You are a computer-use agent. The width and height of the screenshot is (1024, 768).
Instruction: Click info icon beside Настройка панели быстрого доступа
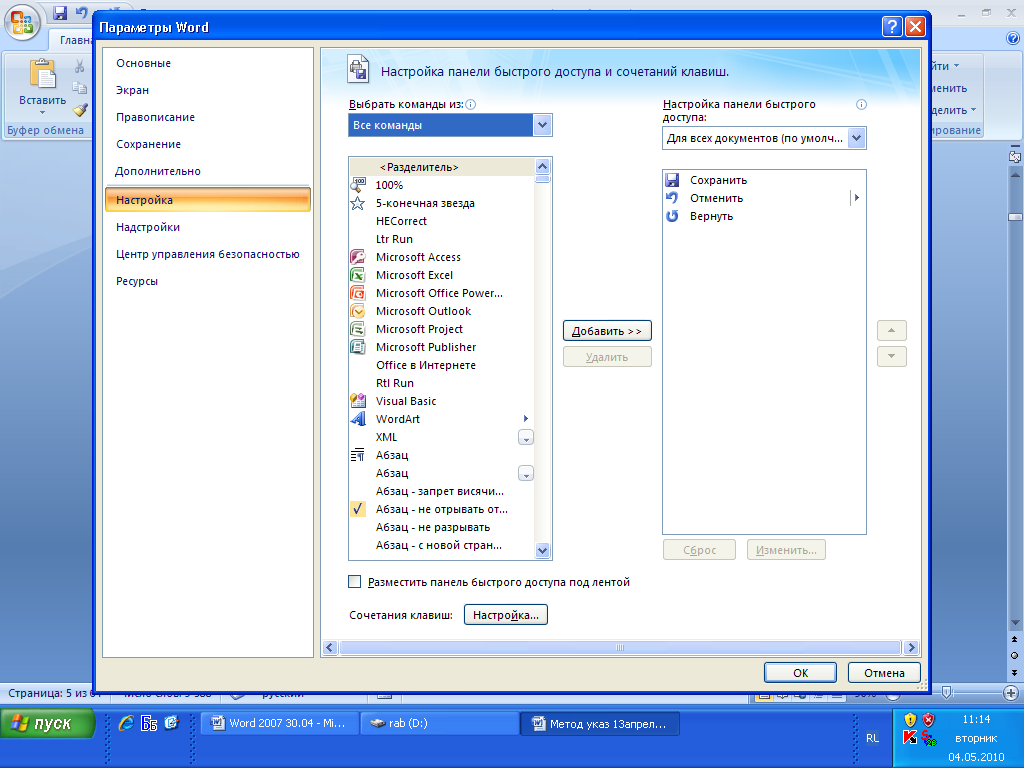click(861, 104)
